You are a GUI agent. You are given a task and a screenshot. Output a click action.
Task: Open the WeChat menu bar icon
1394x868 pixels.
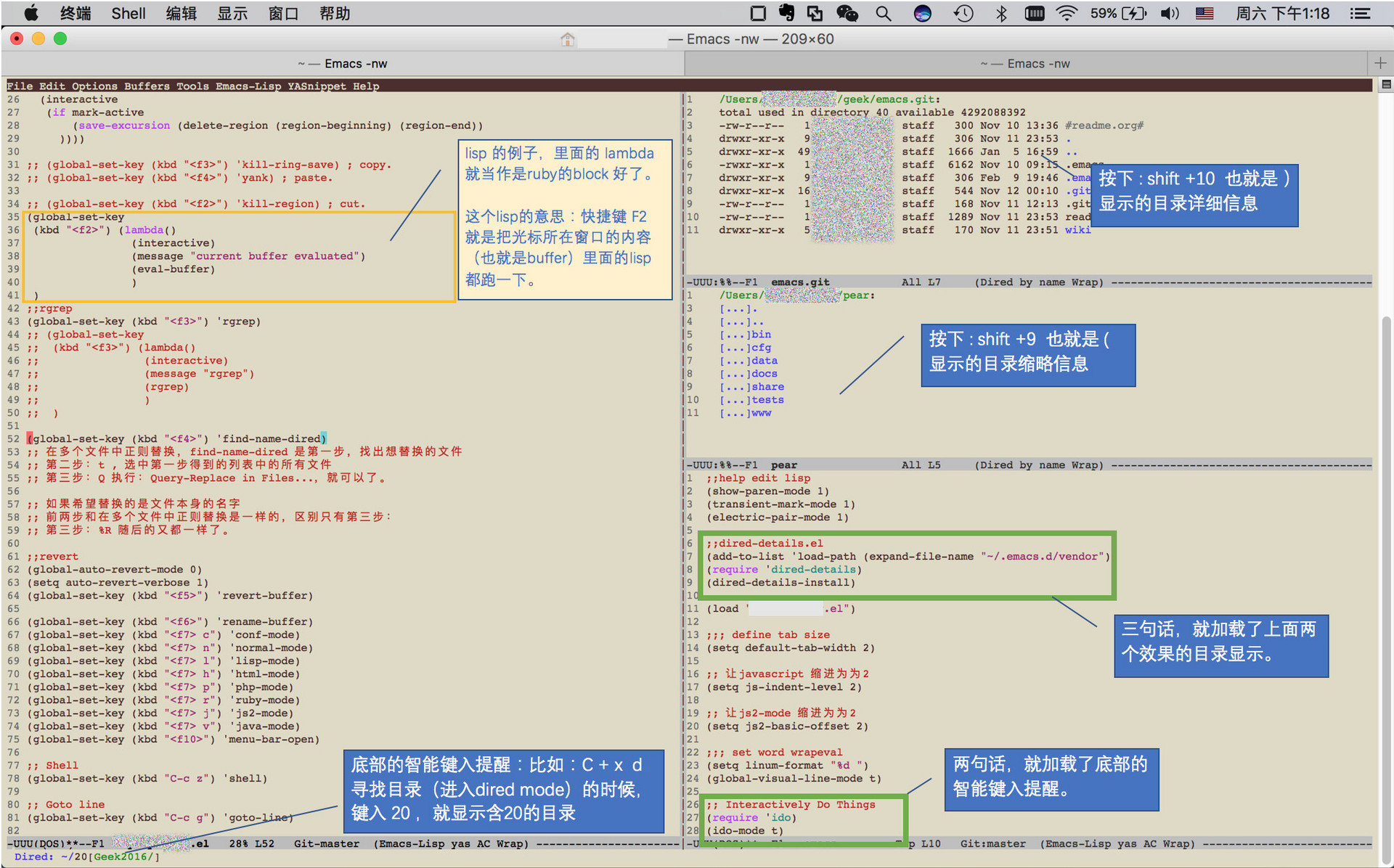[847, 13]
